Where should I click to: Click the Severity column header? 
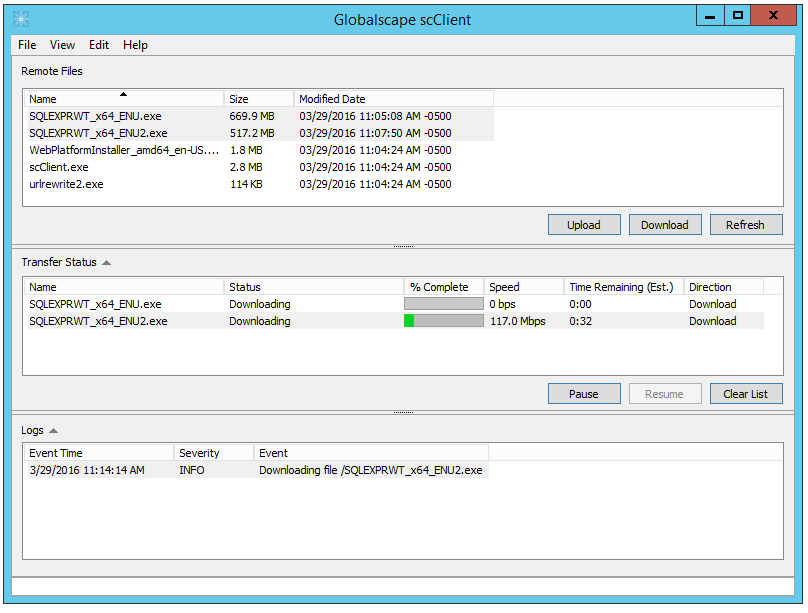point(214,453)
